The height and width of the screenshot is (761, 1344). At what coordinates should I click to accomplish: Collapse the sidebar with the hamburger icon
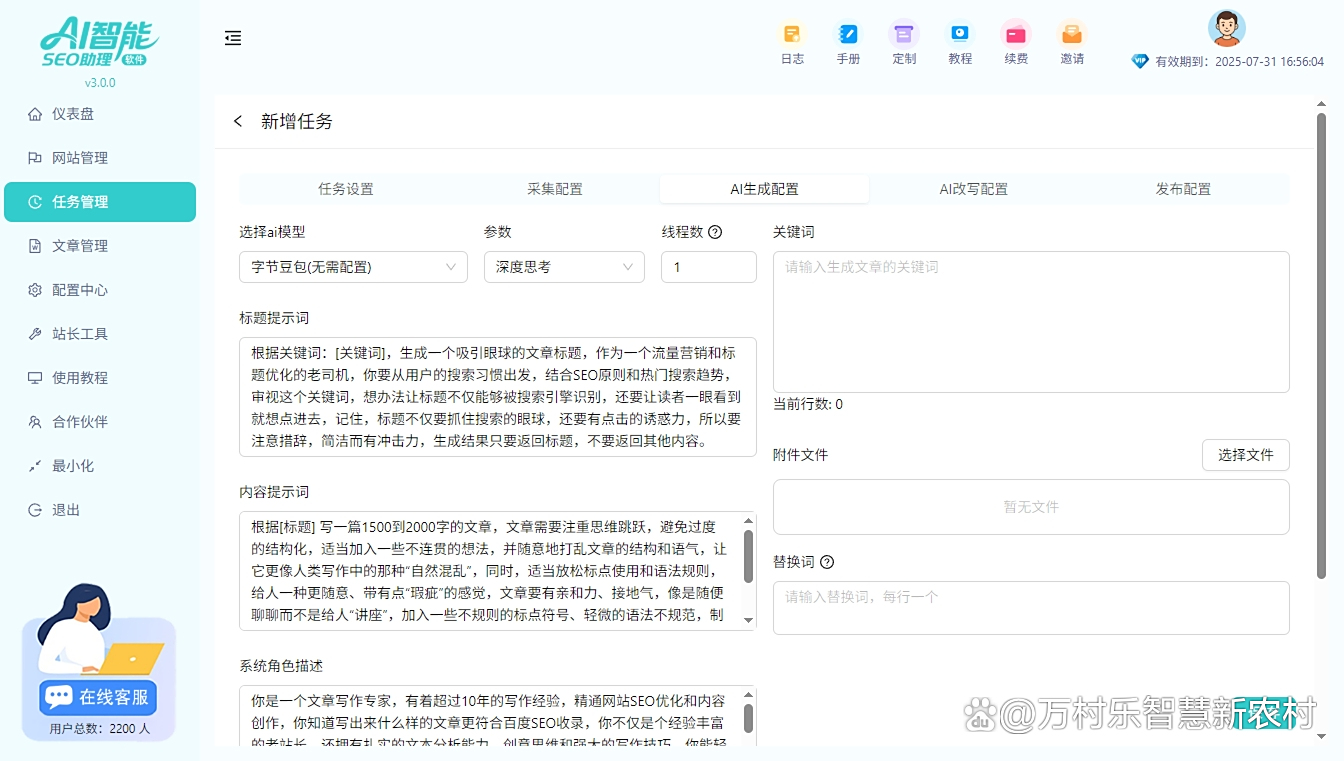233,38
